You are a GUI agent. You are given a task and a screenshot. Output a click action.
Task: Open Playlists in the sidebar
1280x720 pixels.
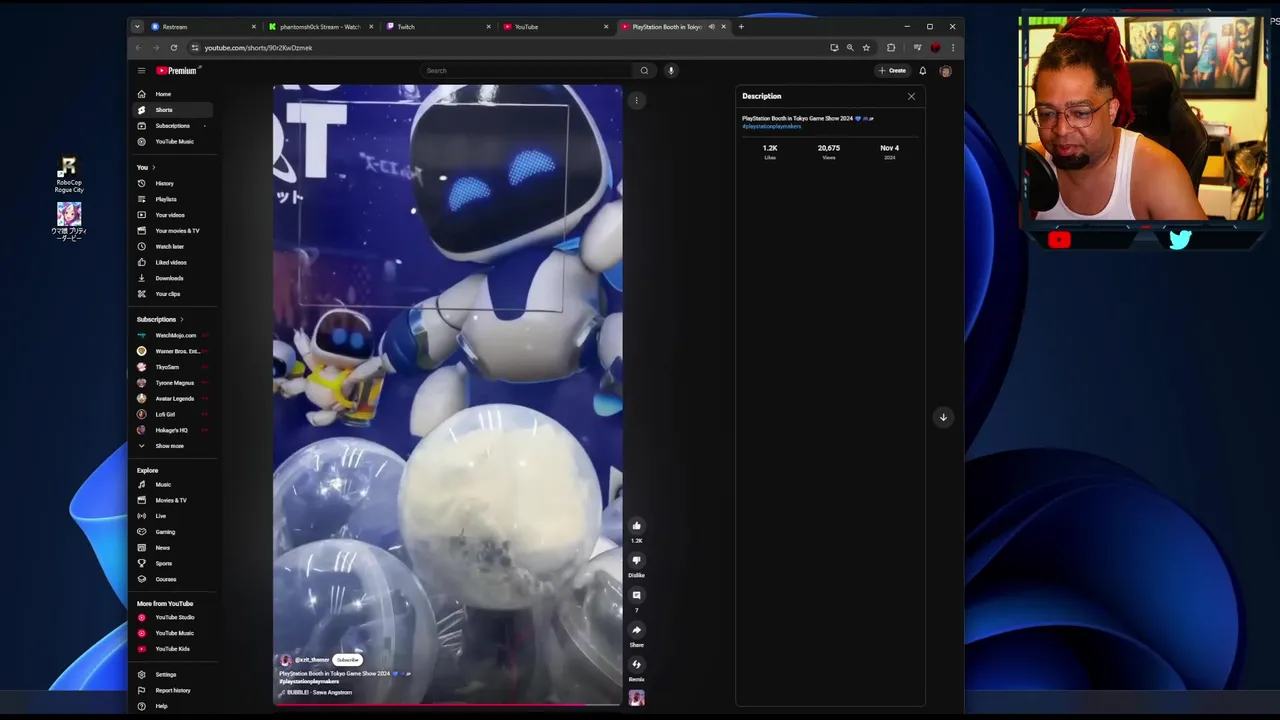(171, 199)
